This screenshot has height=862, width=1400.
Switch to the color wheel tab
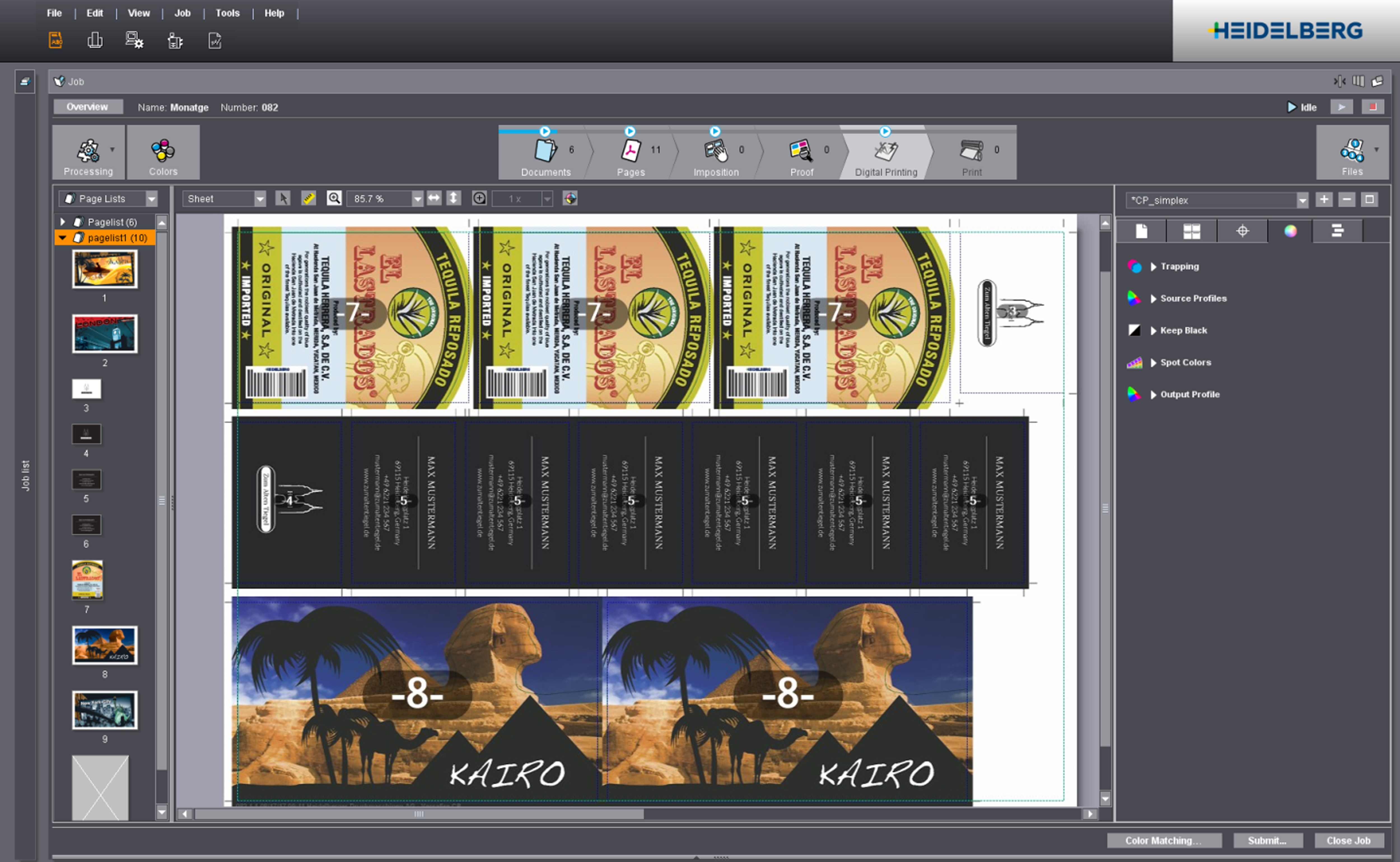click(x=1290, y=231)
